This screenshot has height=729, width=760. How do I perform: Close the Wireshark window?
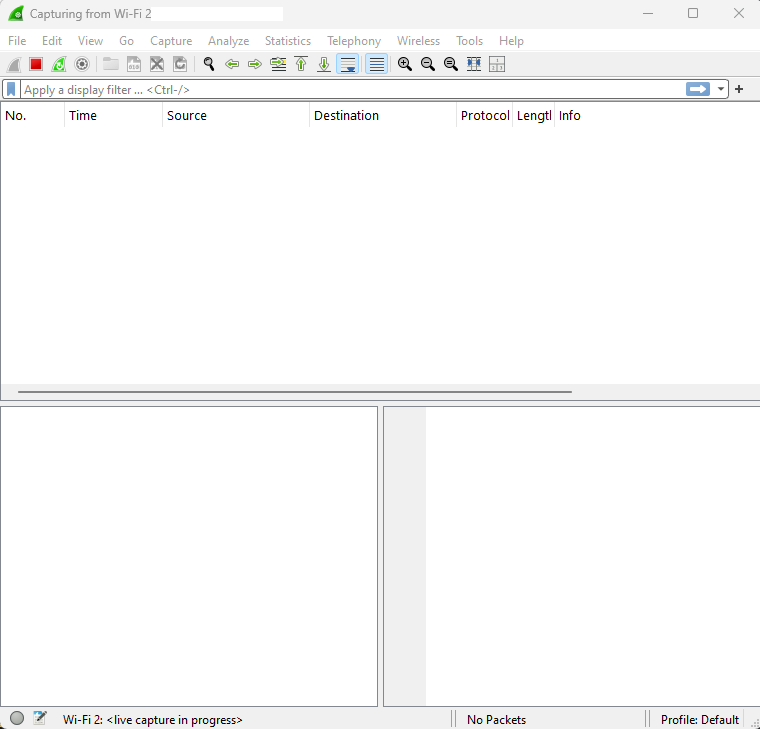(739, 14)
